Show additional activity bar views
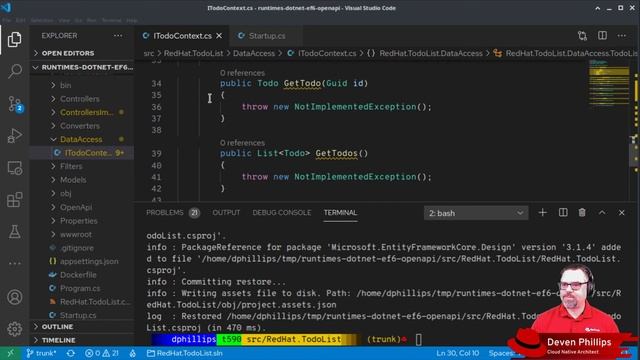 (15, 264)
